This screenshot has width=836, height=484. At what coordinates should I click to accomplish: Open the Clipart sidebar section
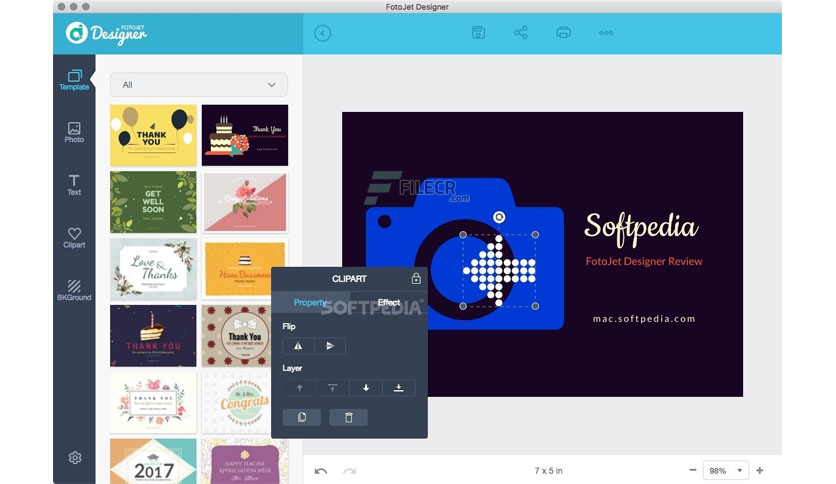[x=74, y=238]
